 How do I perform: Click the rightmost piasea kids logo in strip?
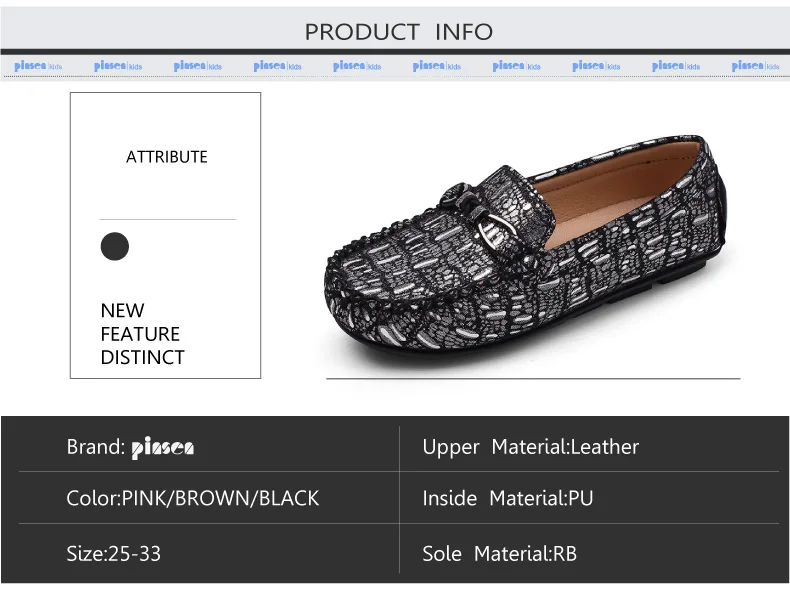tap(755, 66)
